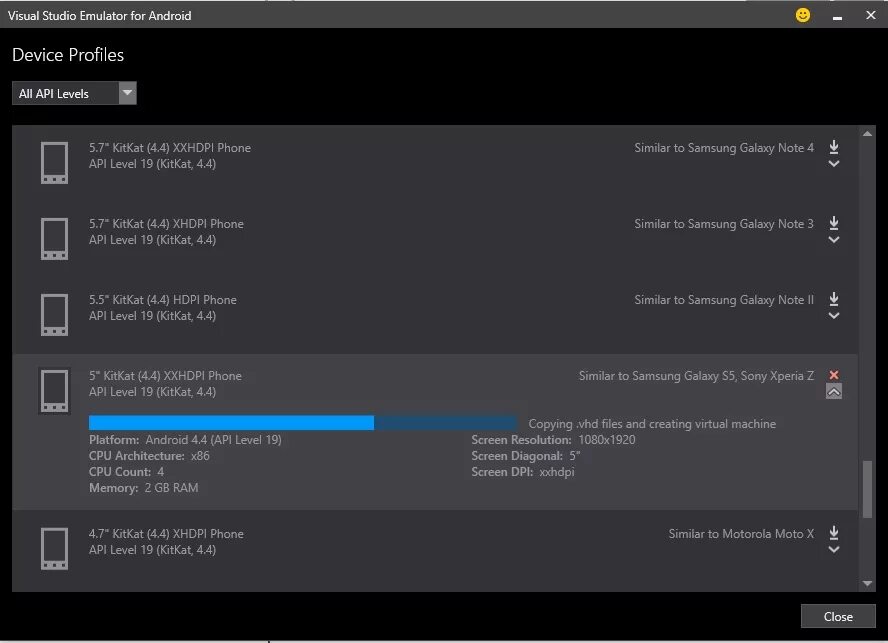Download the Galaxy Note II device profile
Image resolution: width=888 pixels, height=643 pixels.
click(x=834, y=299)
